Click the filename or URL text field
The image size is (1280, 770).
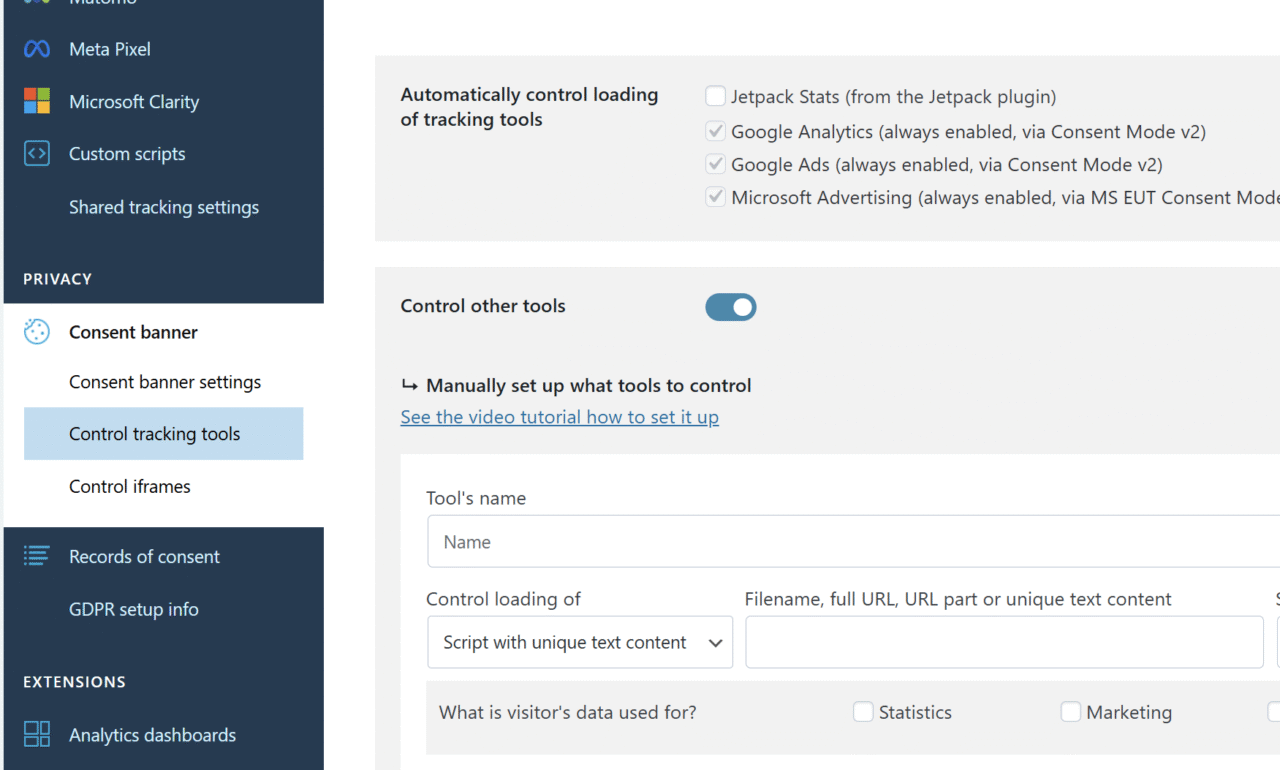coord(1004,642)
